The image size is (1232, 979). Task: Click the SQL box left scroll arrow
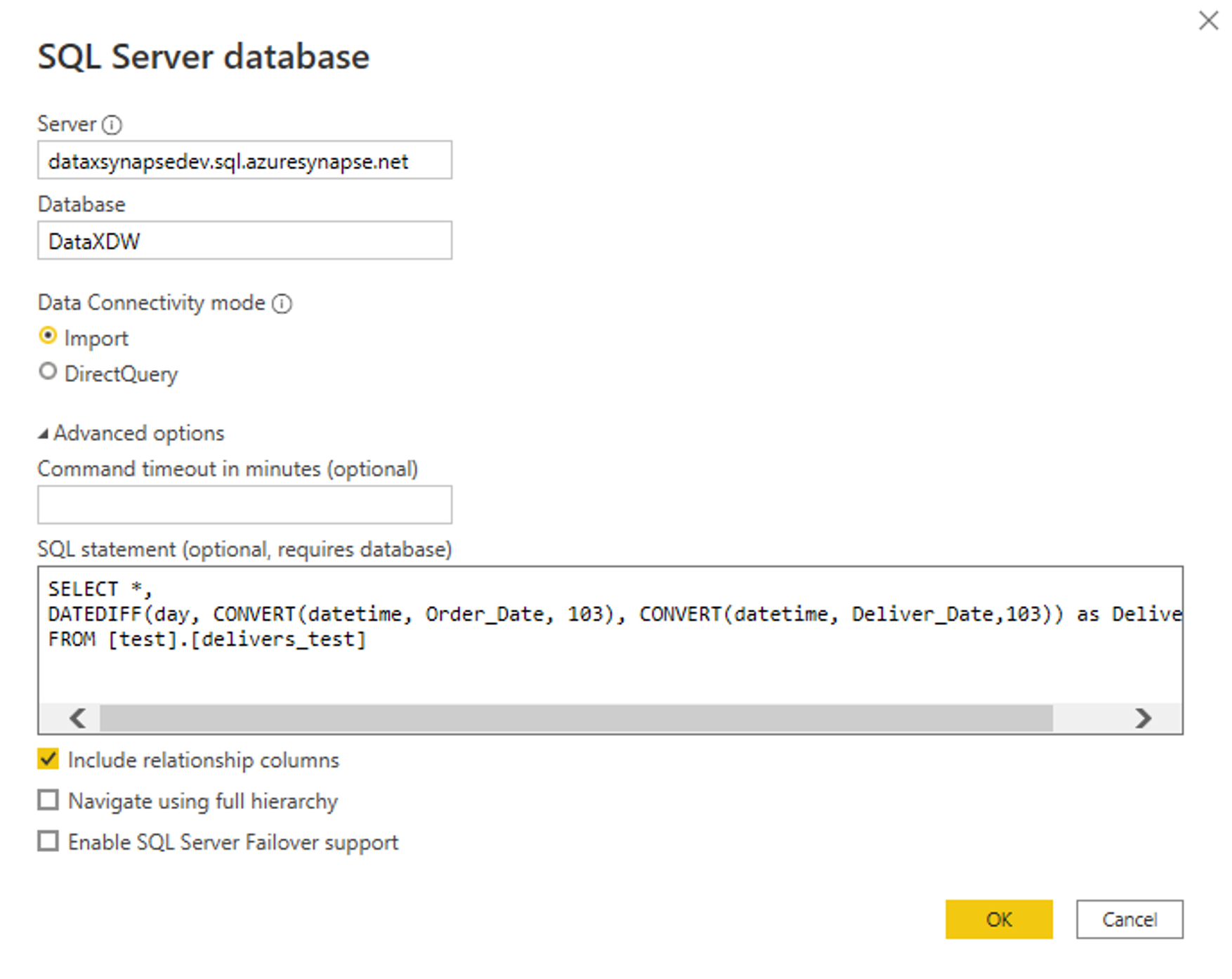pos(77,718)
